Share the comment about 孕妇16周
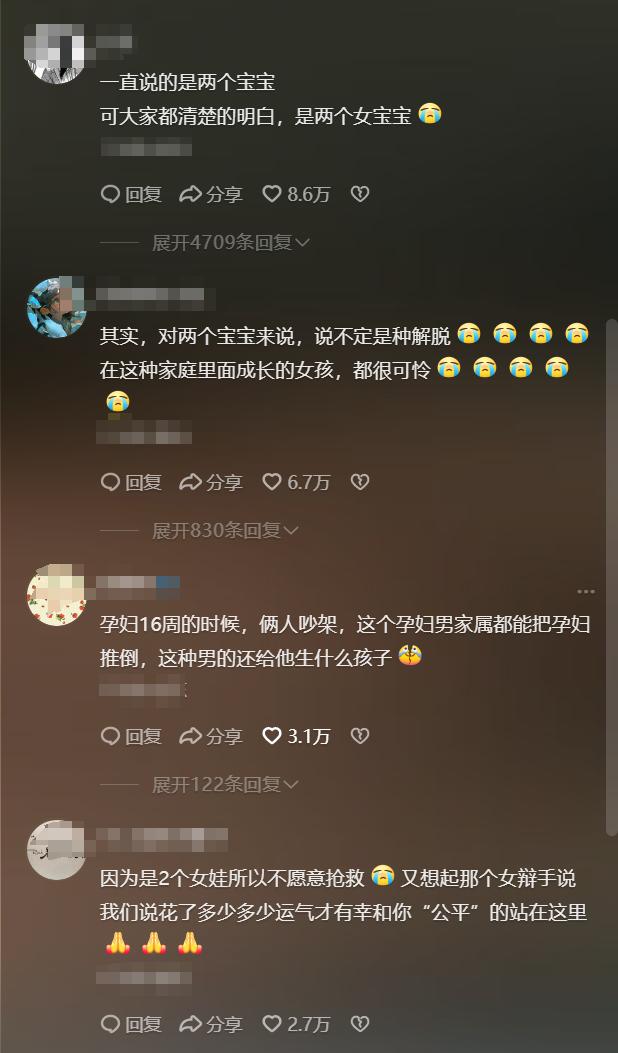 tap(211, 736)
